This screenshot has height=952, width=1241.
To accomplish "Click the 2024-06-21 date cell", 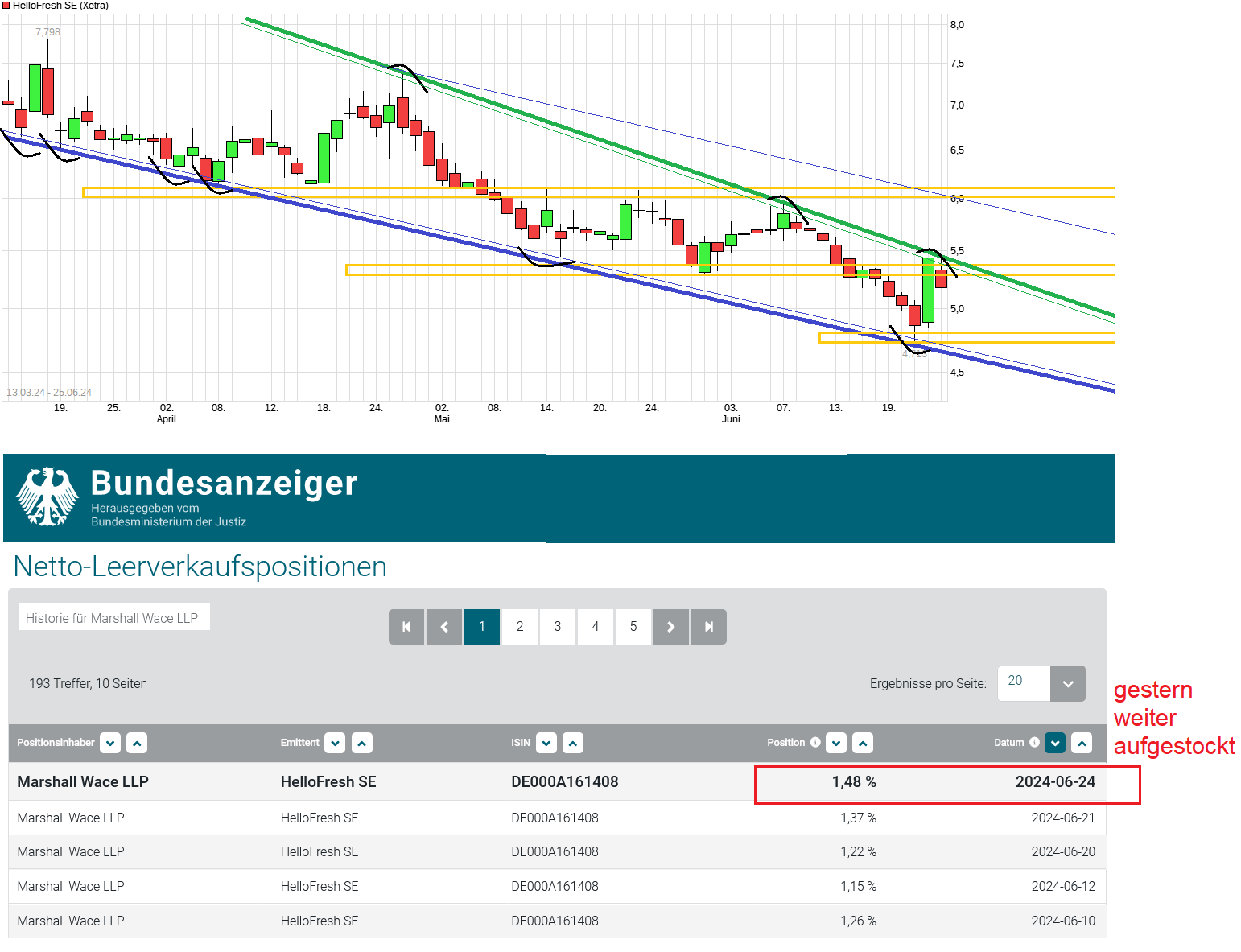I will [x=1063, y=818].
